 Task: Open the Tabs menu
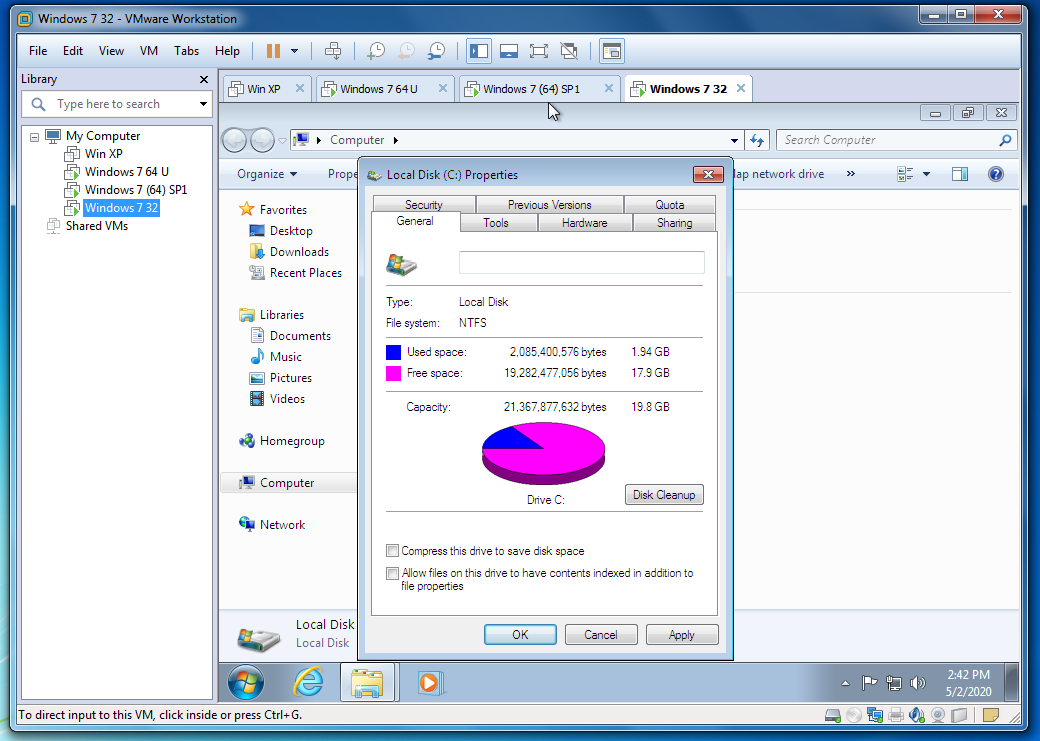click(x=186, y=51)
